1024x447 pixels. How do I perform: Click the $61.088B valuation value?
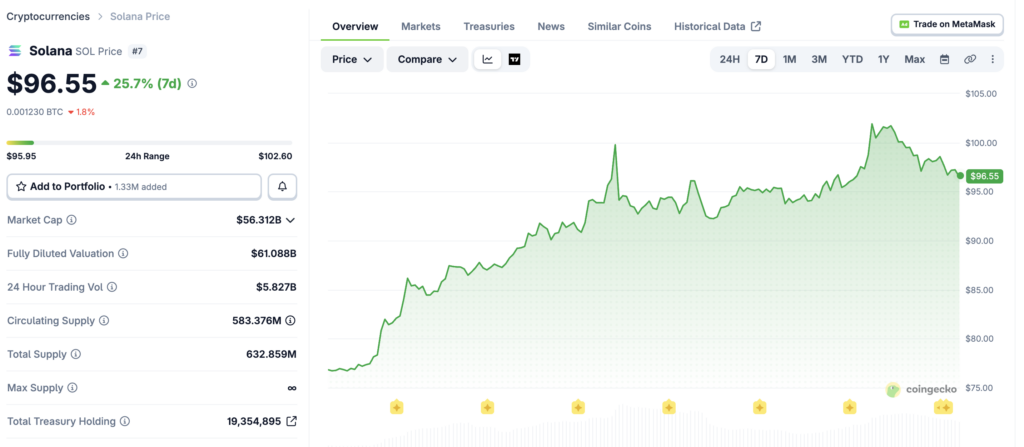tap(274, 254)
